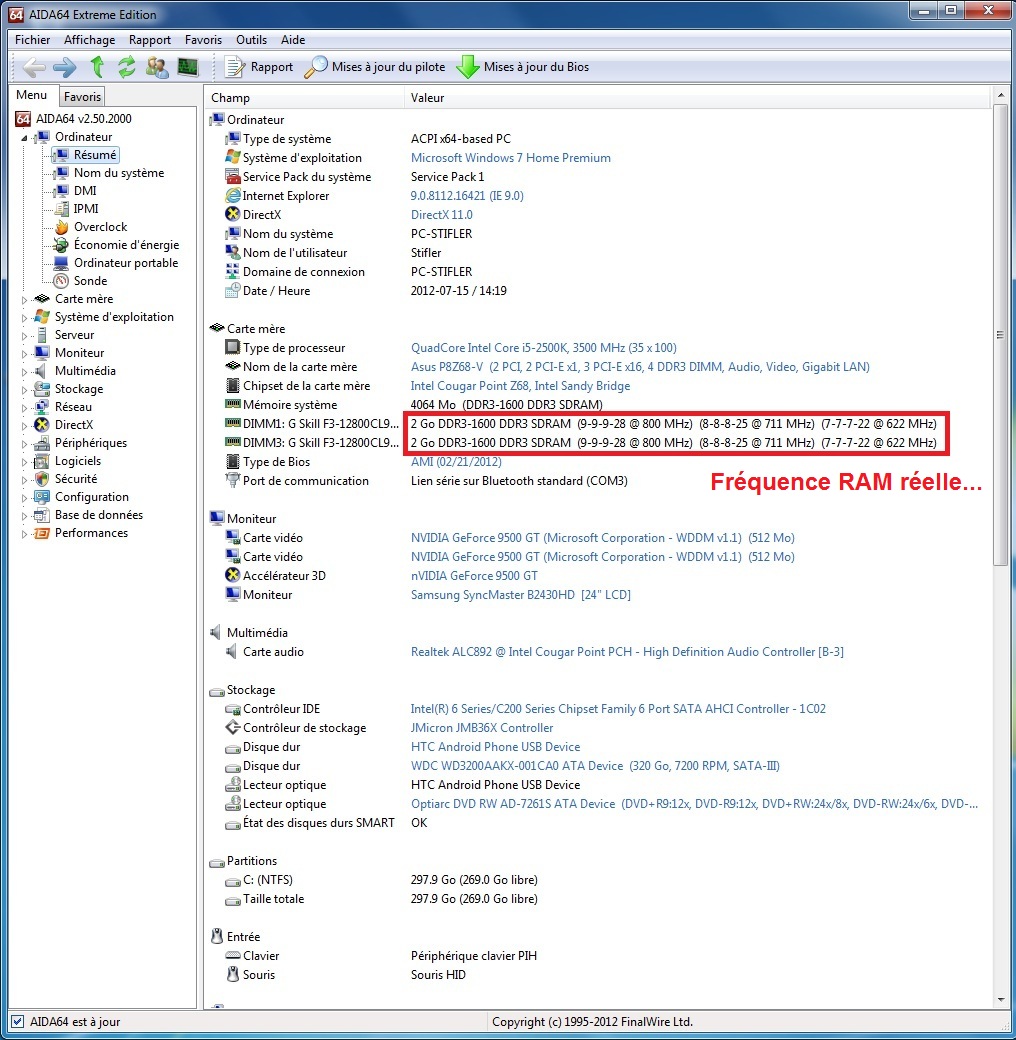
Task: Click the Rapport toolbar button
Action: point(259,67)
